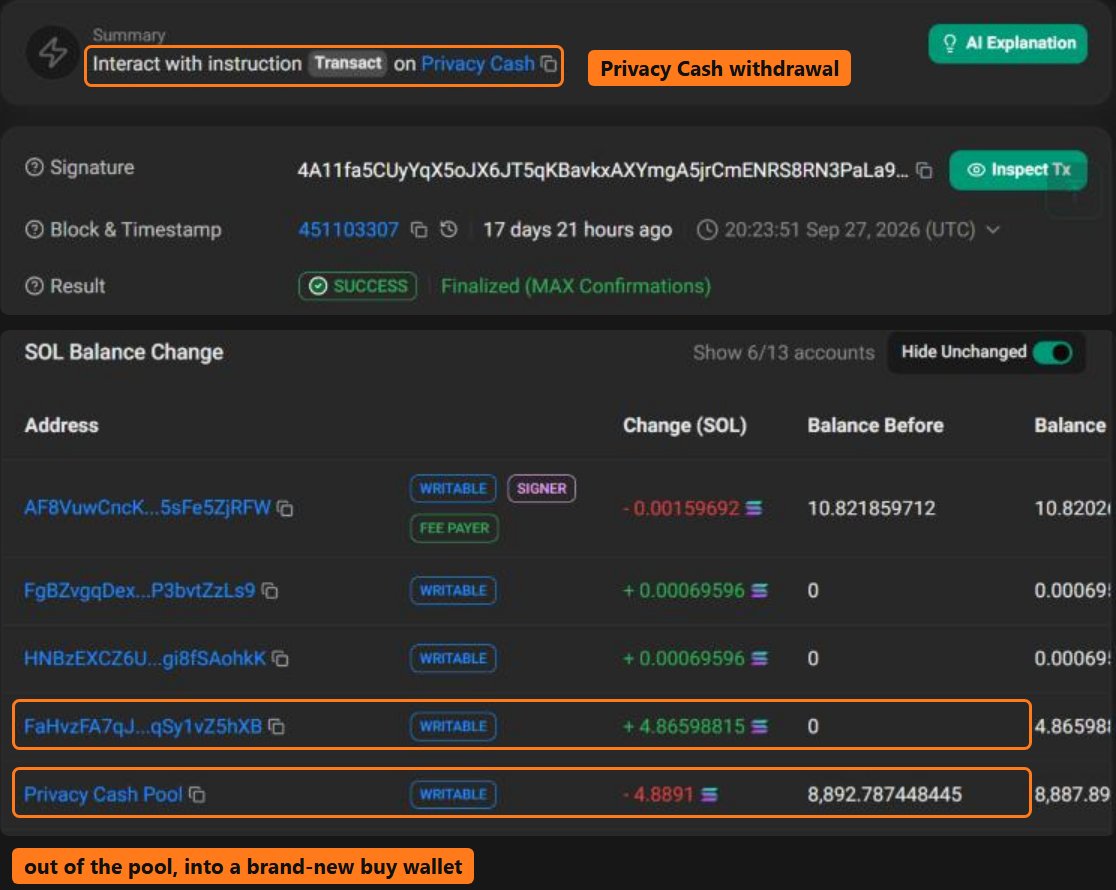Click the Inspect Tx button
This screenshot has height=890, width=1116.
click(x=1018, y=169)
